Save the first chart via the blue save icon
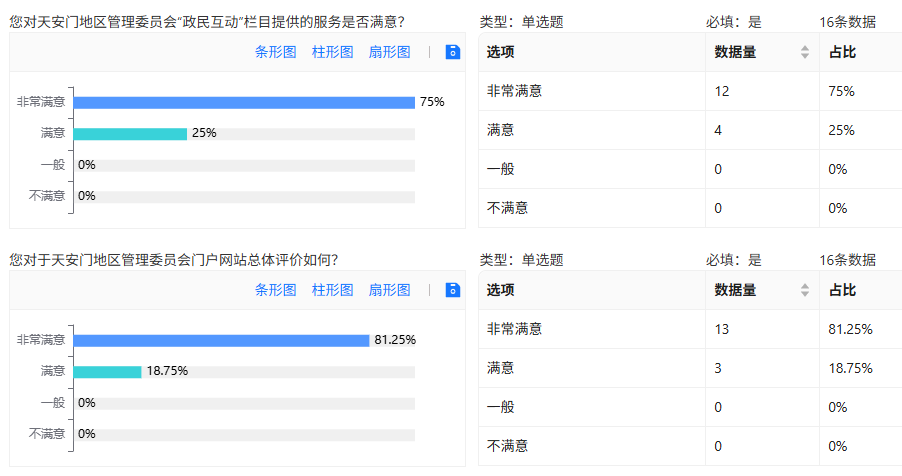 [x=453, y=52]
